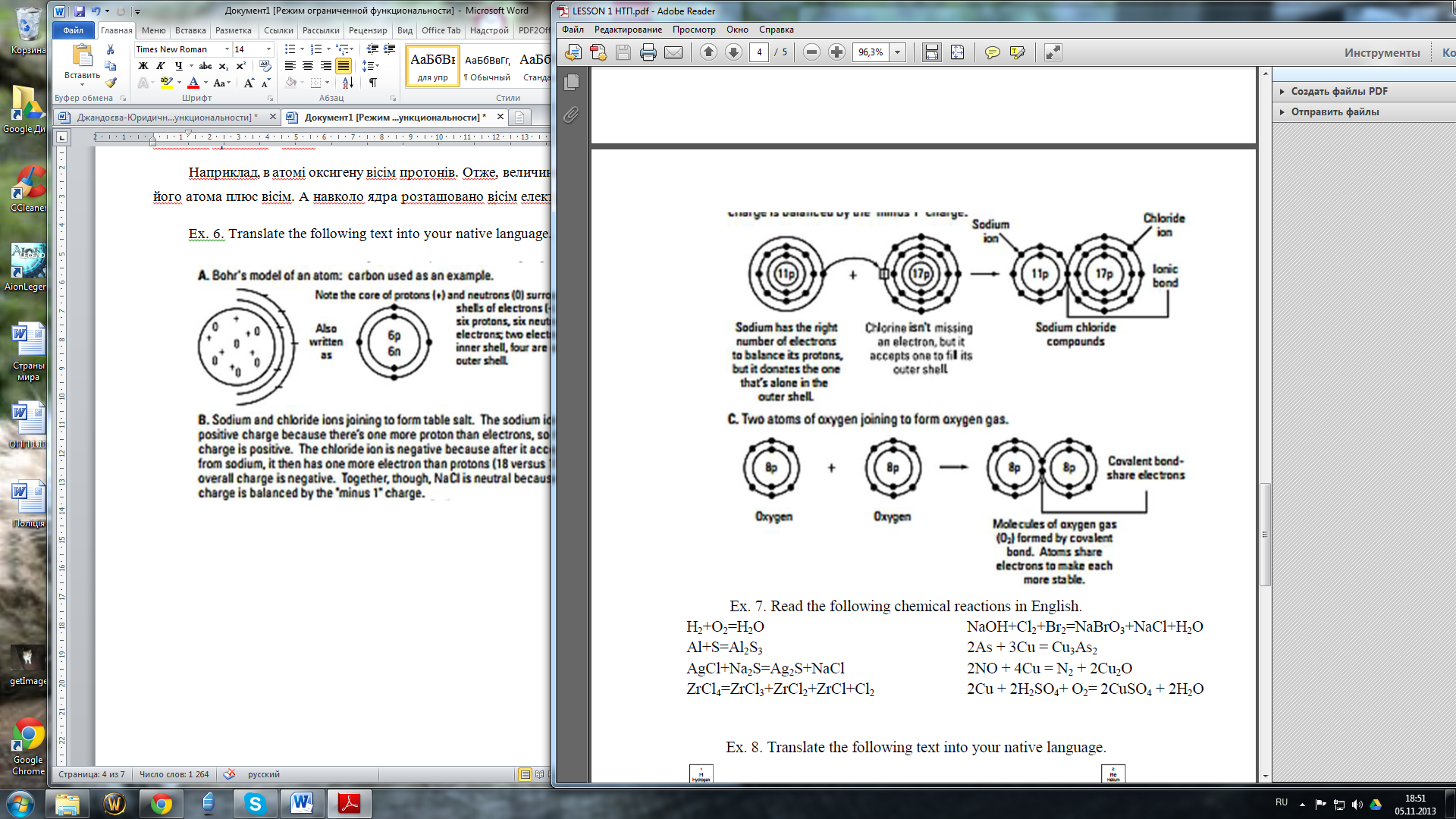
Task: Click the zoom in plus button
Action: pos(836,52)
